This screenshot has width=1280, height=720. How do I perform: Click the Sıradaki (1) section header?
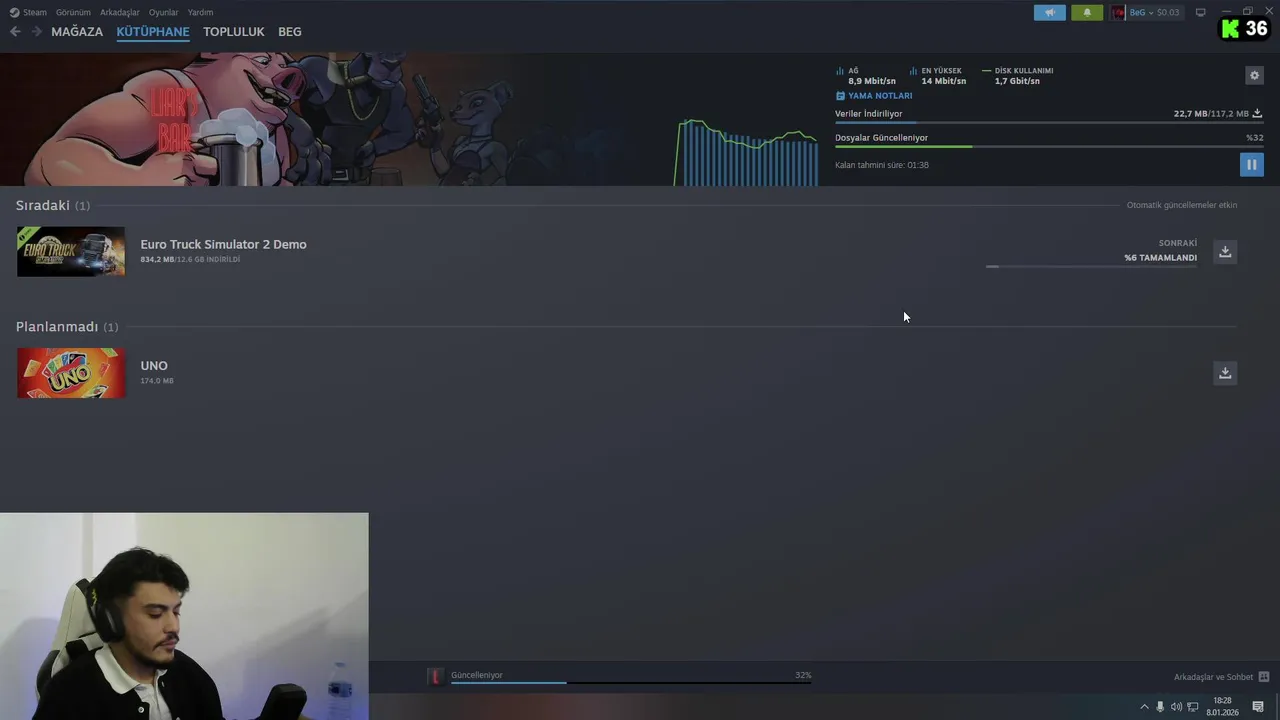[x=53, y=205]
